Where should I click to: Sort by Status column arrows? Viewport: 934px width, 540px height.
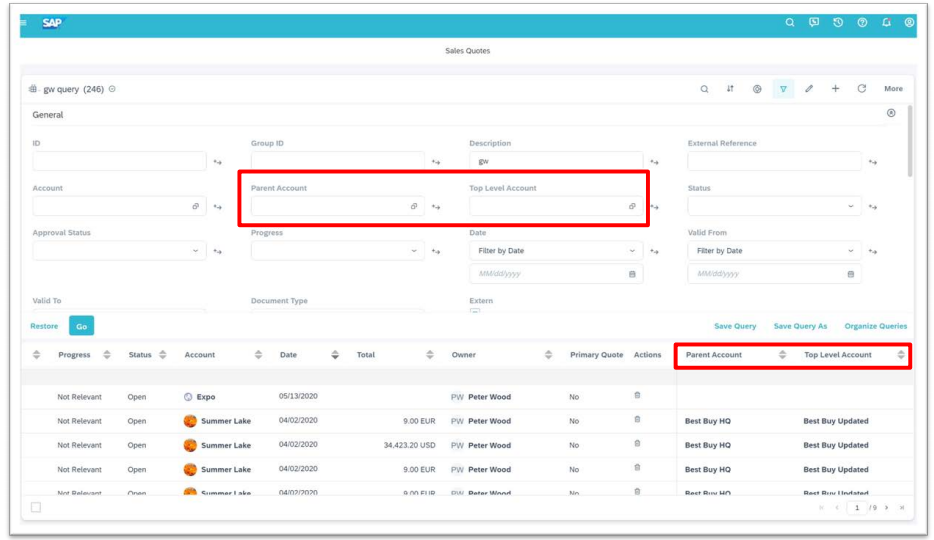(163, 355)
